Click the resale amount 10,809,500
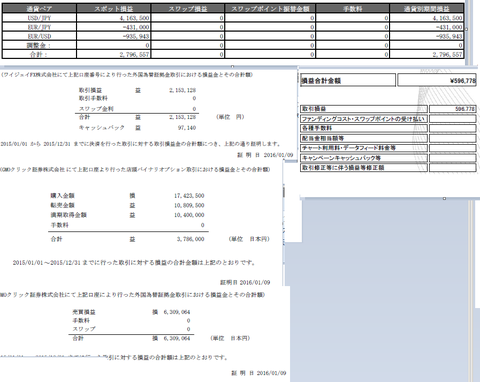The width and height of the screenshot is (480, 382). 189,205
